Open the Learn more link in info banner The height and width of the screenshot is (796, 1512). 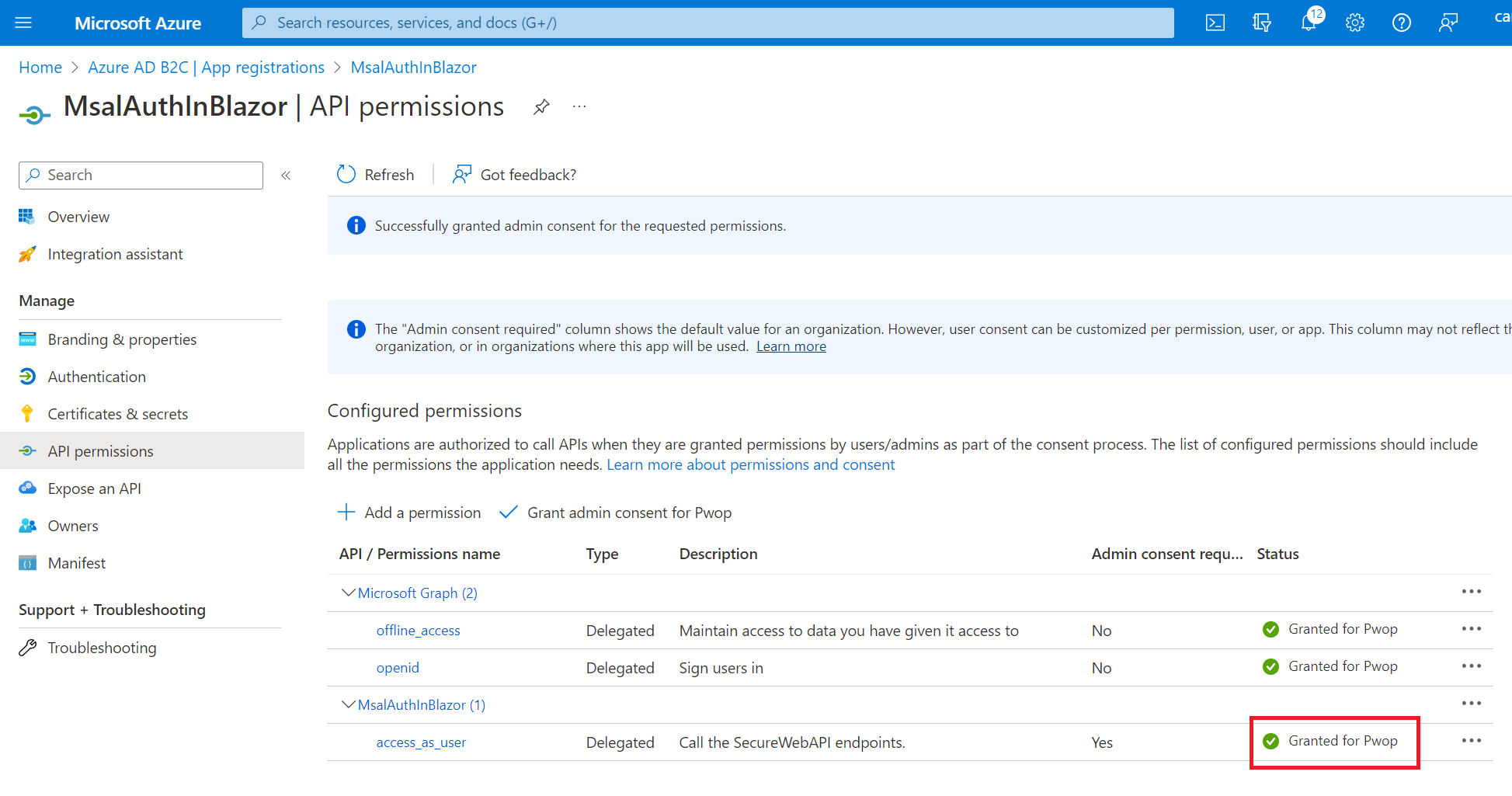(x=791, y=346)
